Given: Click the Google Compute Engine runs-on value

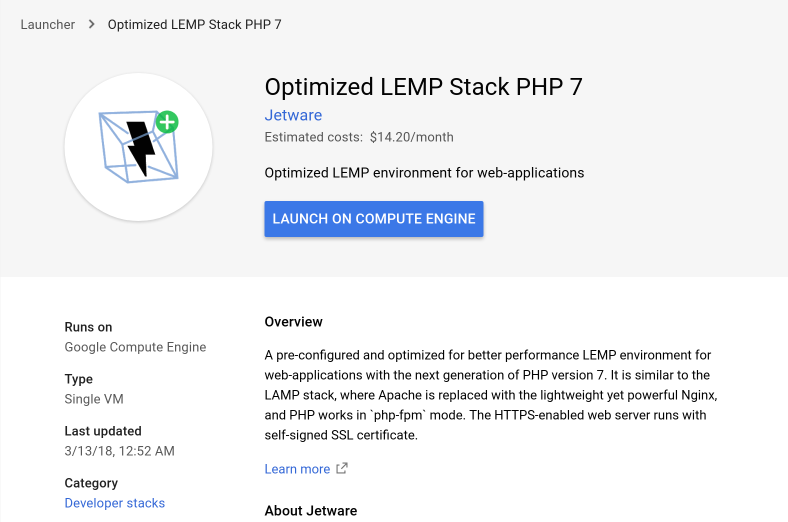Looking at the screenshot, I should pyautogui.click(x=135, y=347).
